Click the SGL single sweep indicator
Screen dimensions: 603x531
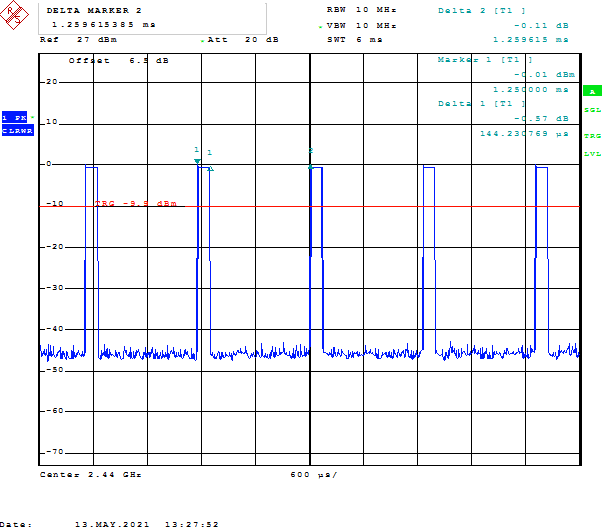(592, 110)
